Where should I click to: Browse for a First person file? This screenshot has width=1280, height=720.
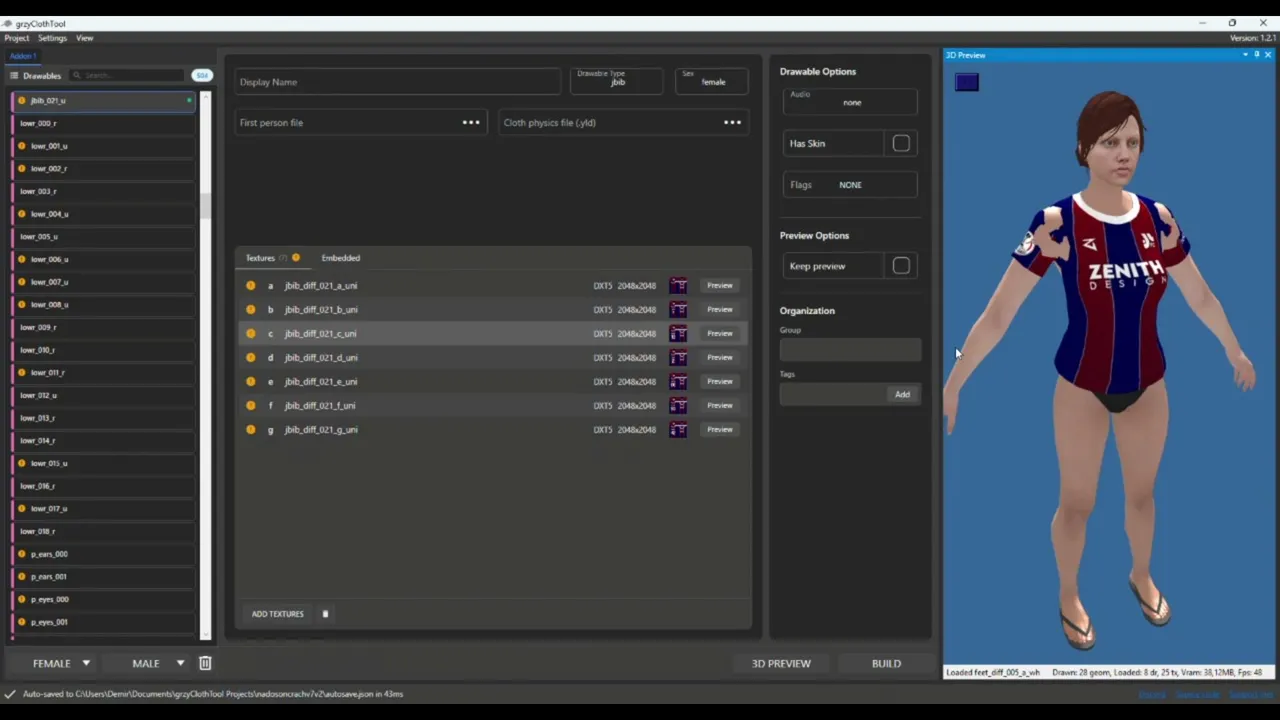coord(471,123)
